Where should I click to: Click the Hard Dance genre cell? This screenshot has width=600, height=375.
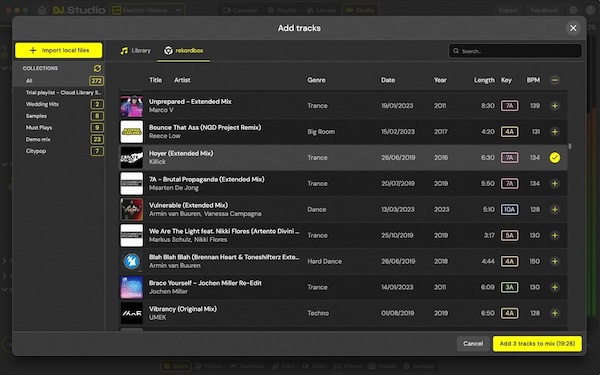click(x=324, y=261)
